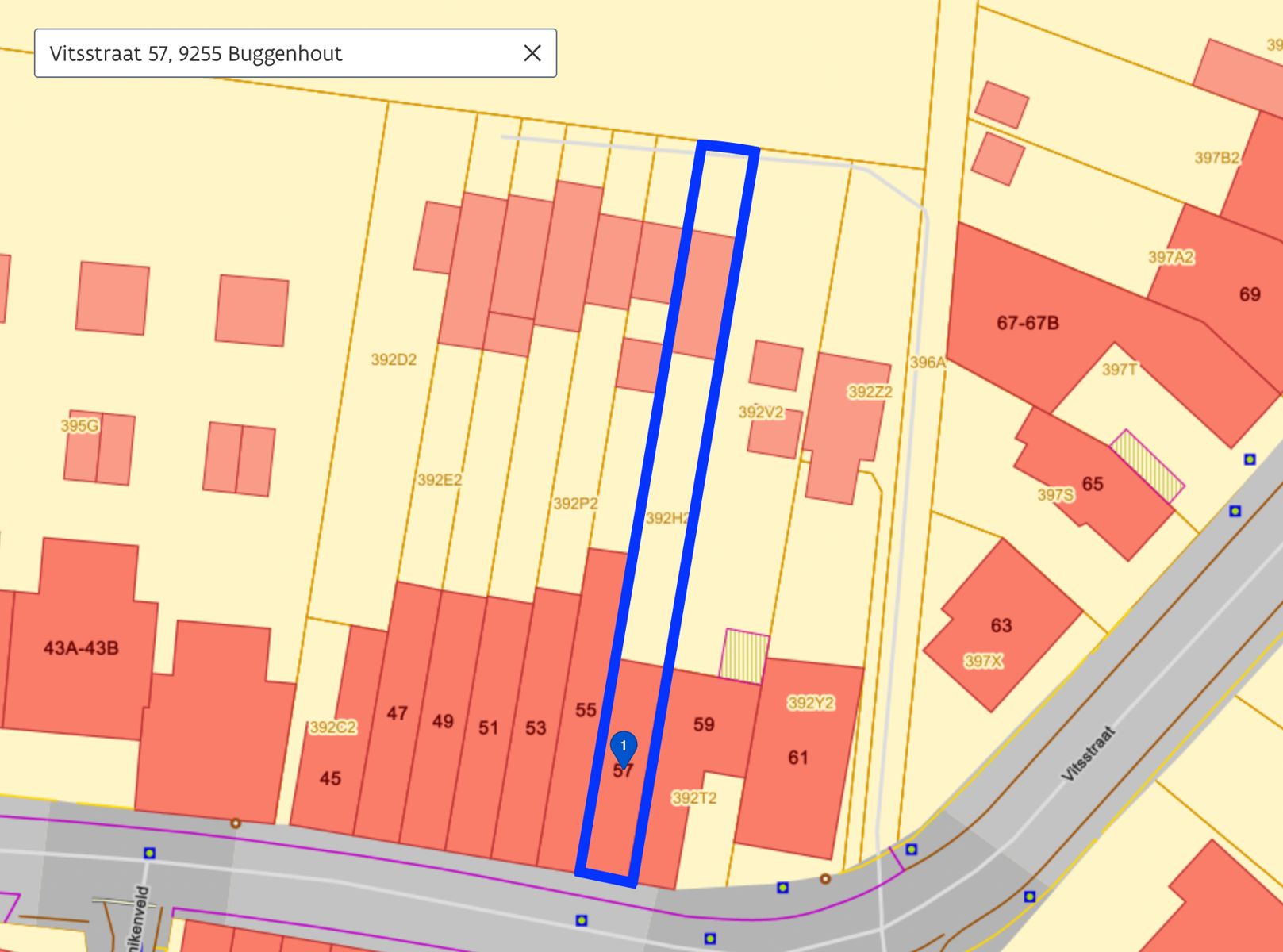Select house number 61 building
The image size is (1283, 952).
798,758
